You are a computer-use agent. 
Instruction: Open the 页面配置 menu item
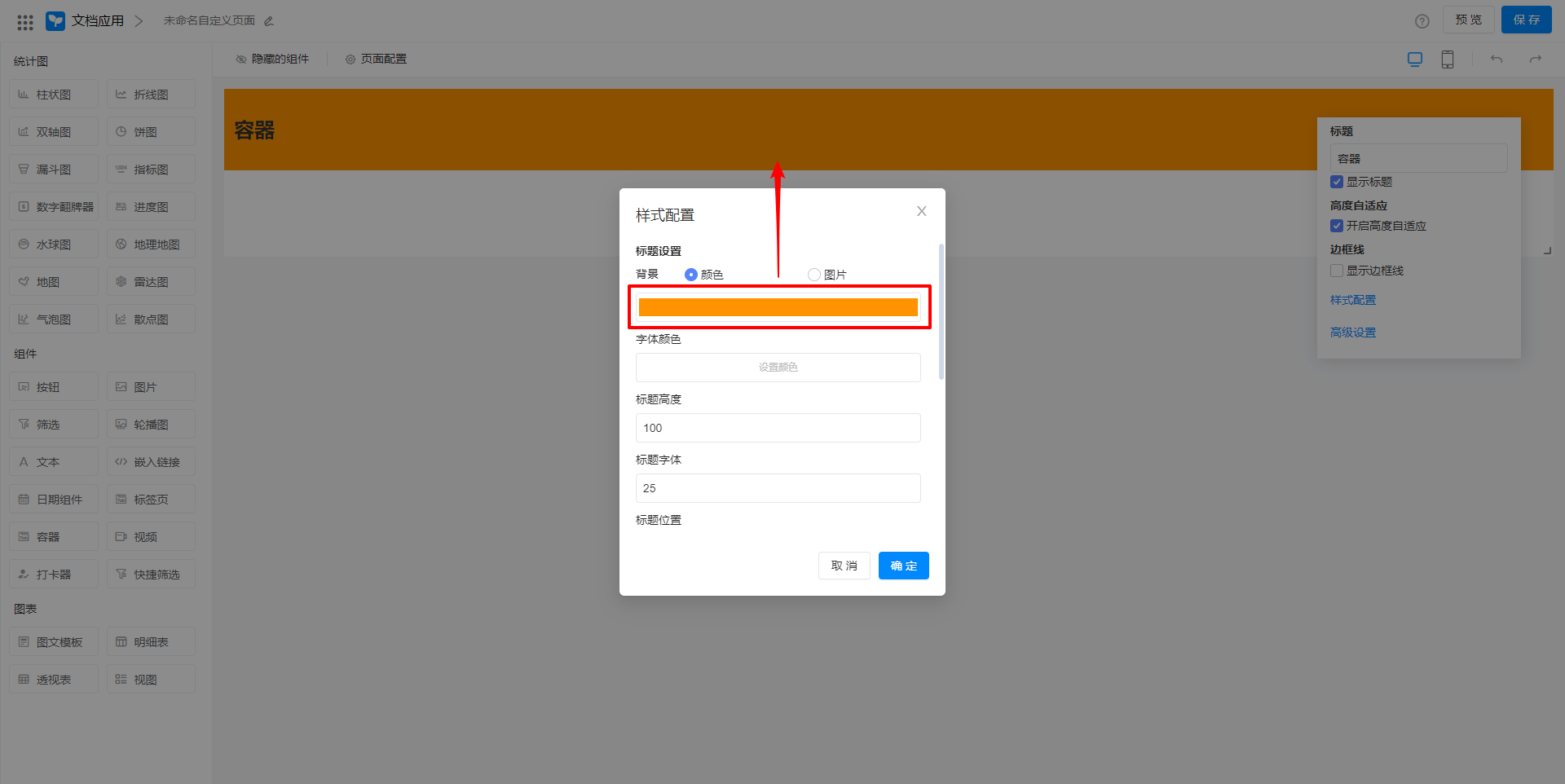[x=376, y=59]
